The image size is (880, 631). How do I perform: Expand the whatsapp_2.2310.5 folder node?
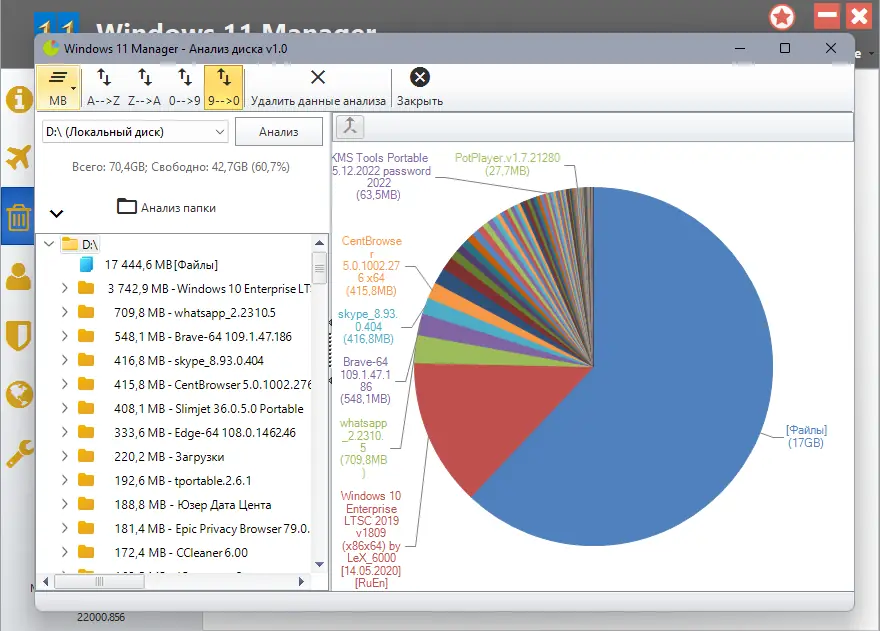[x=65, y=312]
